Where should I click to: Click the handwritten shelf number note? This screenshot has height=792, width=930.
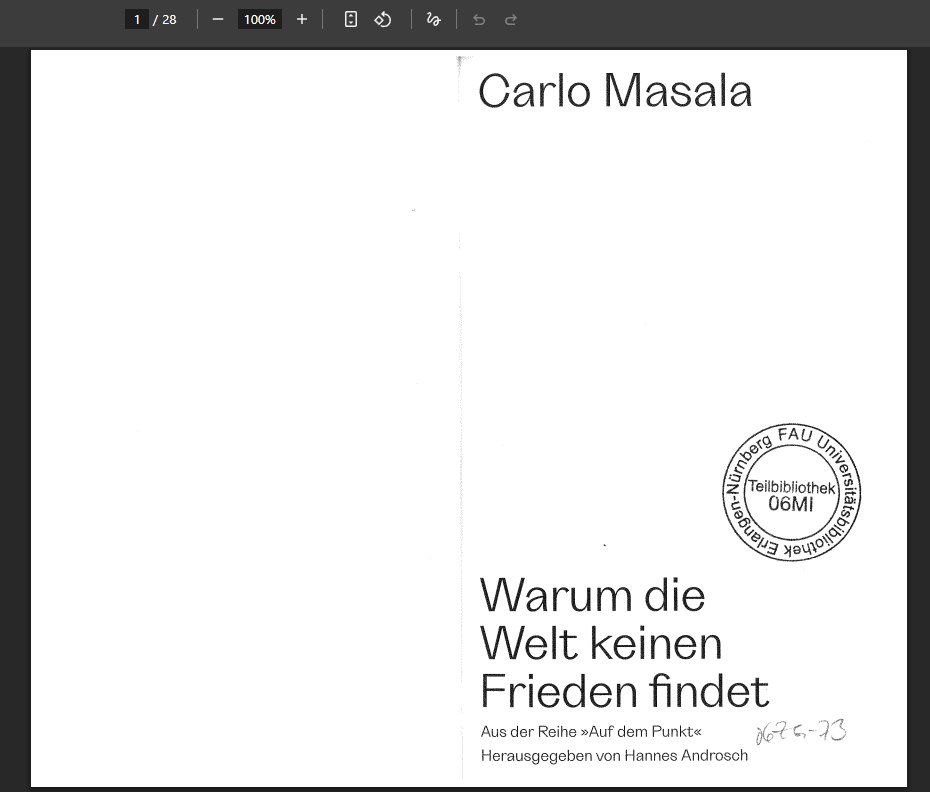click(x=801, y=731)
